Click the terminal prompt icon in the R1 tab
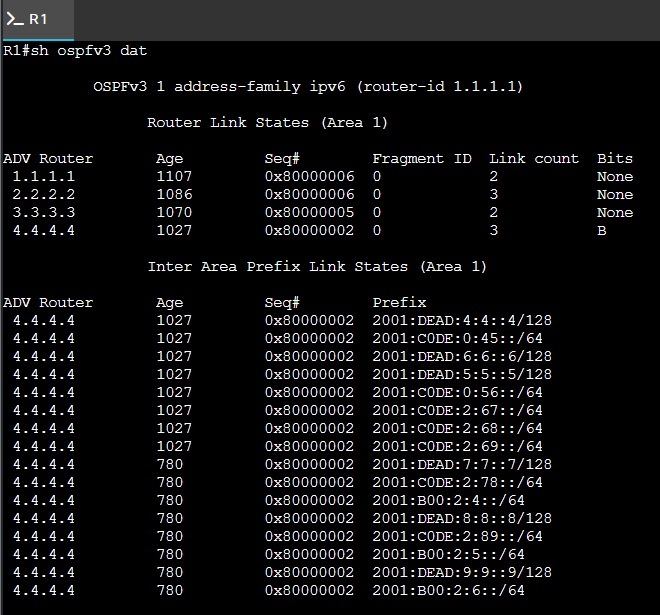 tap(15, 19)
